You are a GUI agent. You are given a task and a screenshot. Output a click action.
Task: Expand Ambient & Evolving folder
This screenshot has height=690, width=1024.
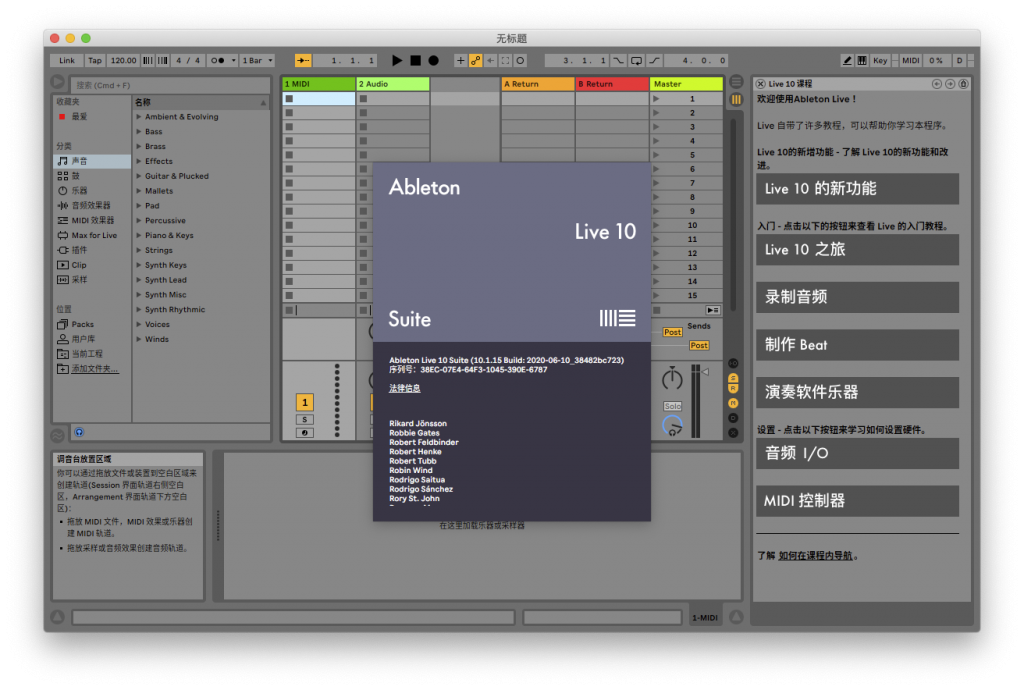(x=138, y=117)
